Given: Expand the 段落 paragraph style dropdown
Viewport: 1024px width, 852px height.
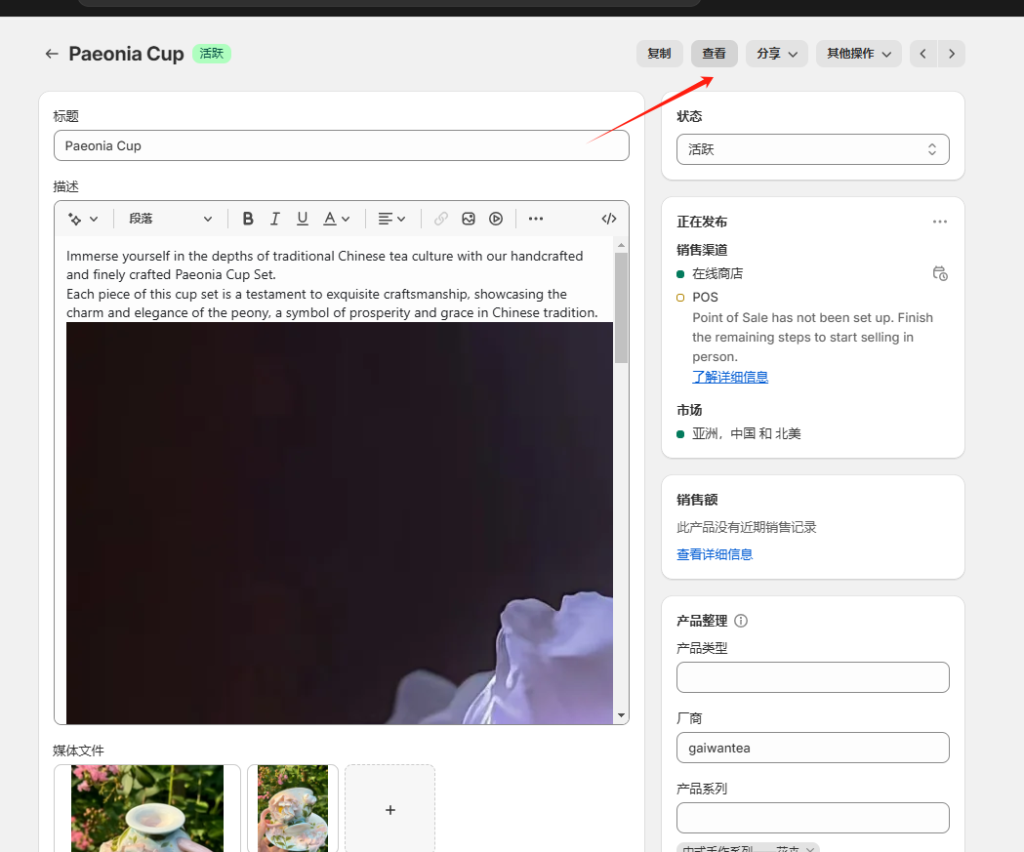Looking at the screenshot, I should click(x=170, y=219).
